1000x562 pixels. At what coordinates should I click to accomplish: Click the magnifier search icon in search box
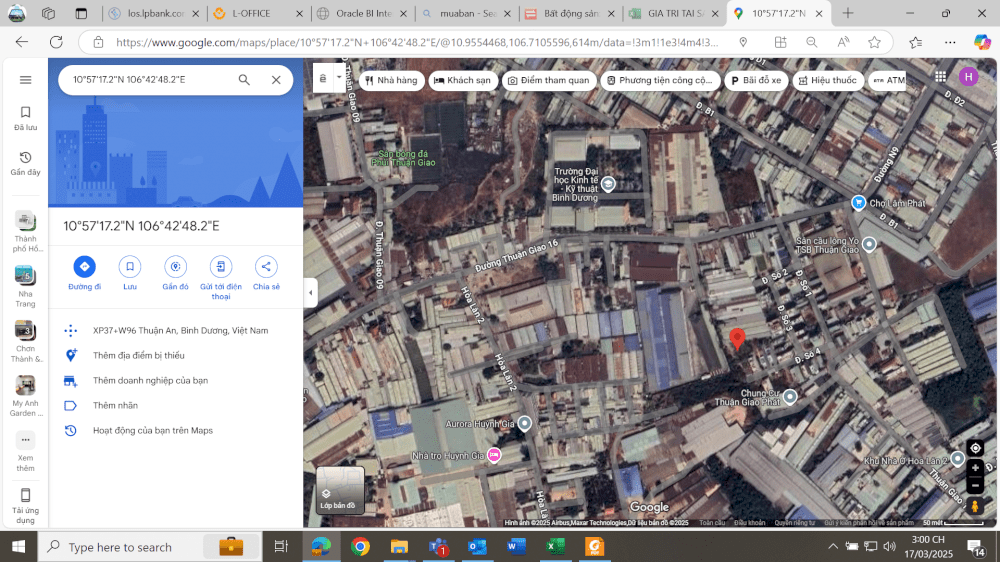(x=244, y=80)
